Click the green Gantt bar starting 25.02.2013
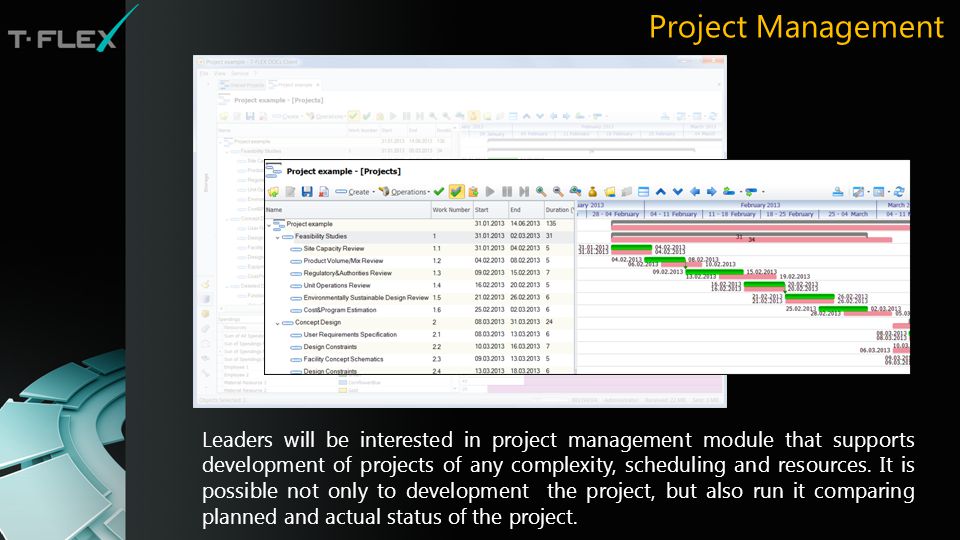 click(x=843, y=309)
